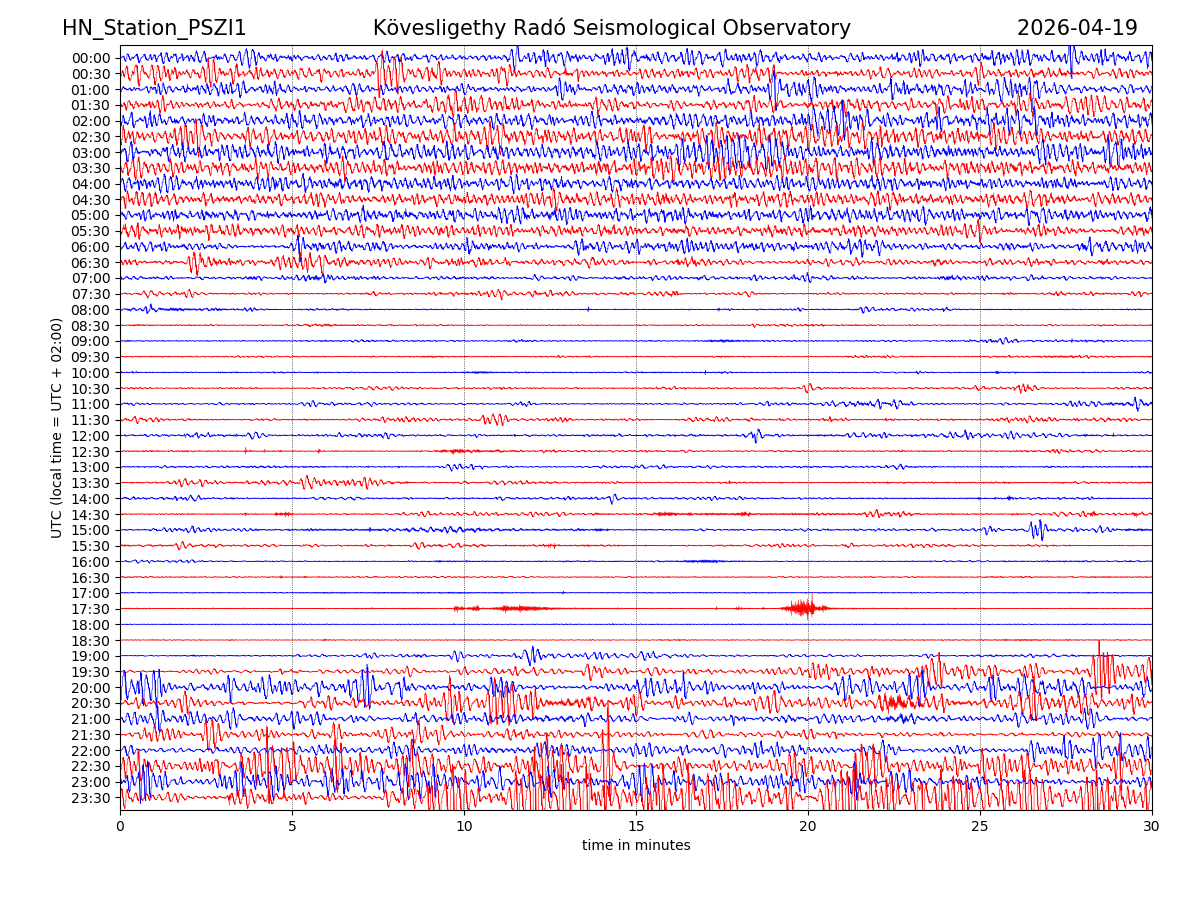Screen dimensions: 1200x900
Task: Select the 2026-04-19 date label
Action: tap(1077, 28)
